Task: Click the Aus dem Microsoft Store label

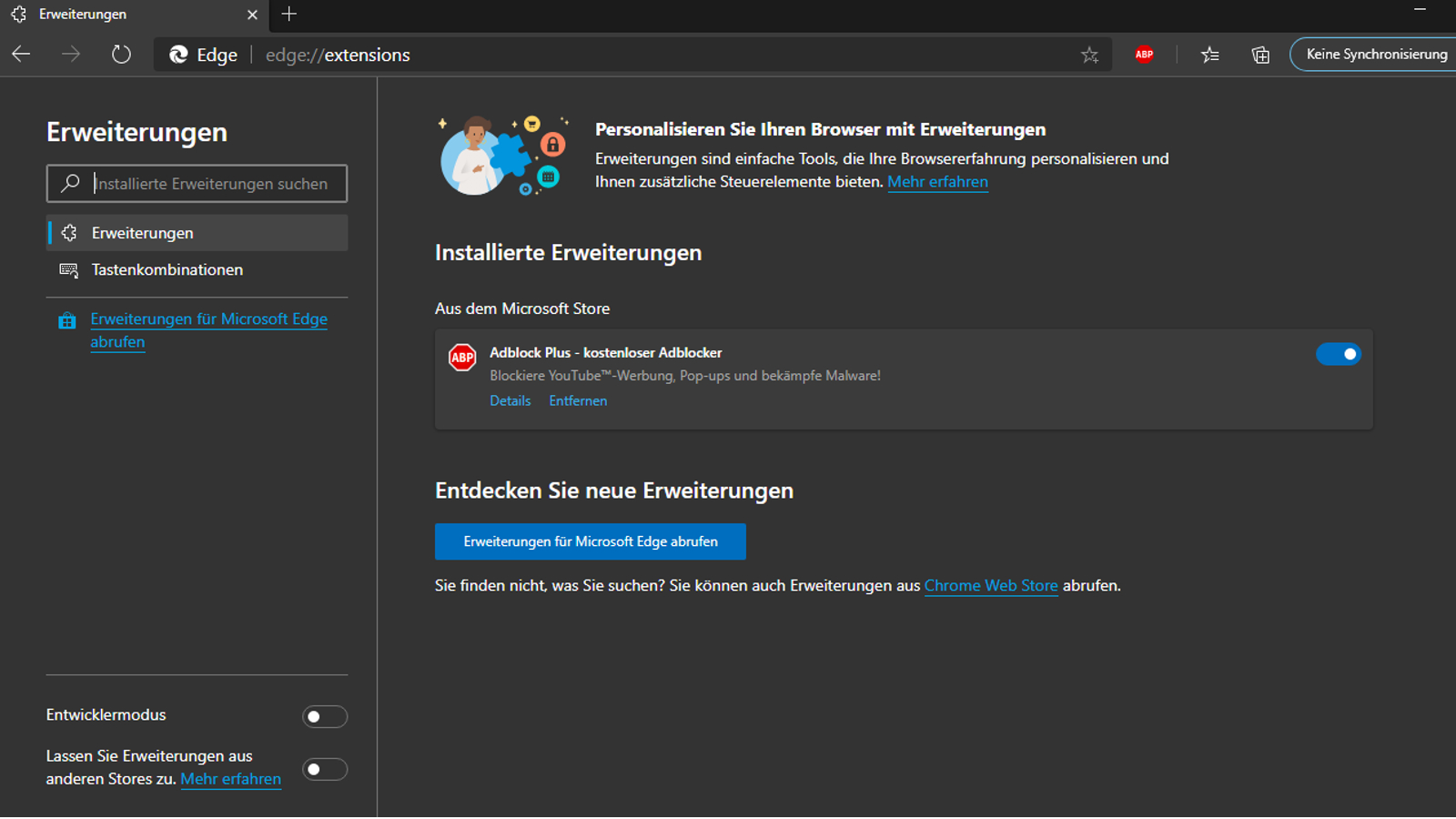Action: pyautogui.click(x=522, y=308)
